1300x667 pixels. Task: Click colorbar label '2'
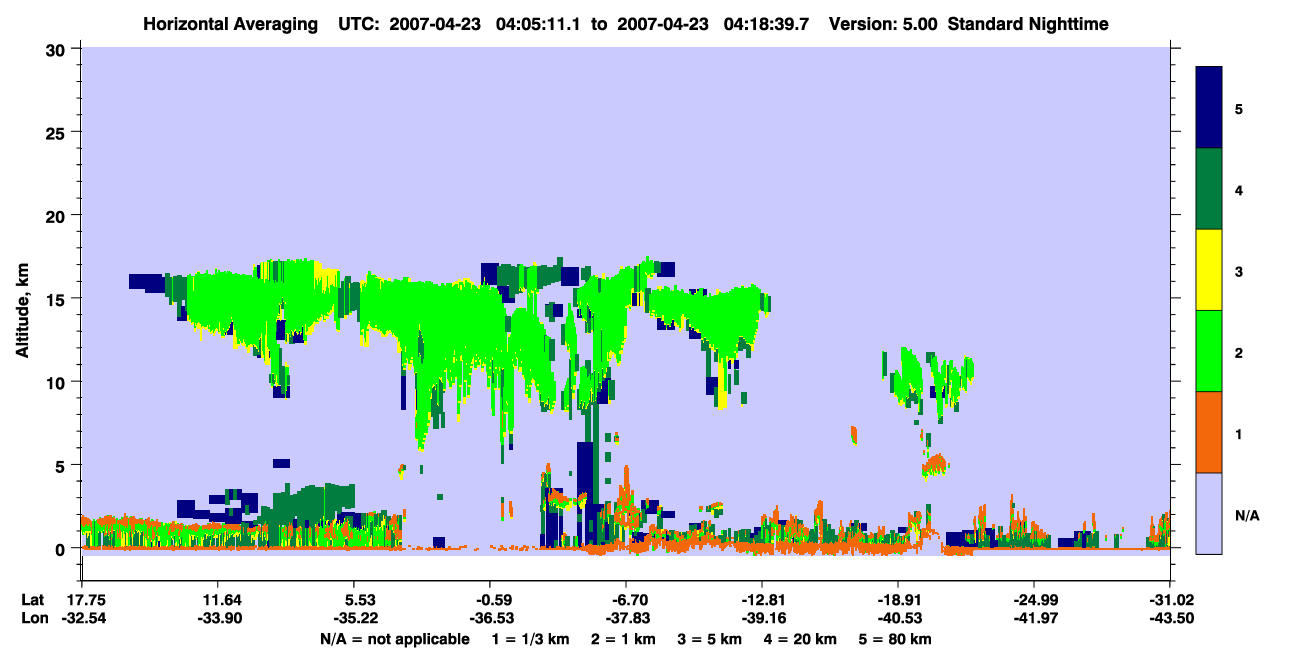pyautogui.click(x=1239, y=353)
